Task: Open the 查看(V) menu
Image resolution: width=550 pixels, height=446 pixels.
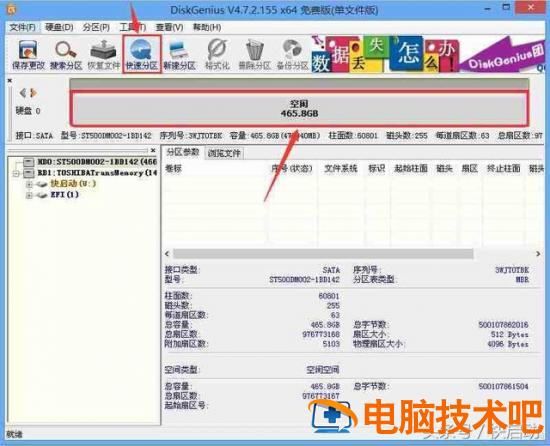Action: point(169,27)
